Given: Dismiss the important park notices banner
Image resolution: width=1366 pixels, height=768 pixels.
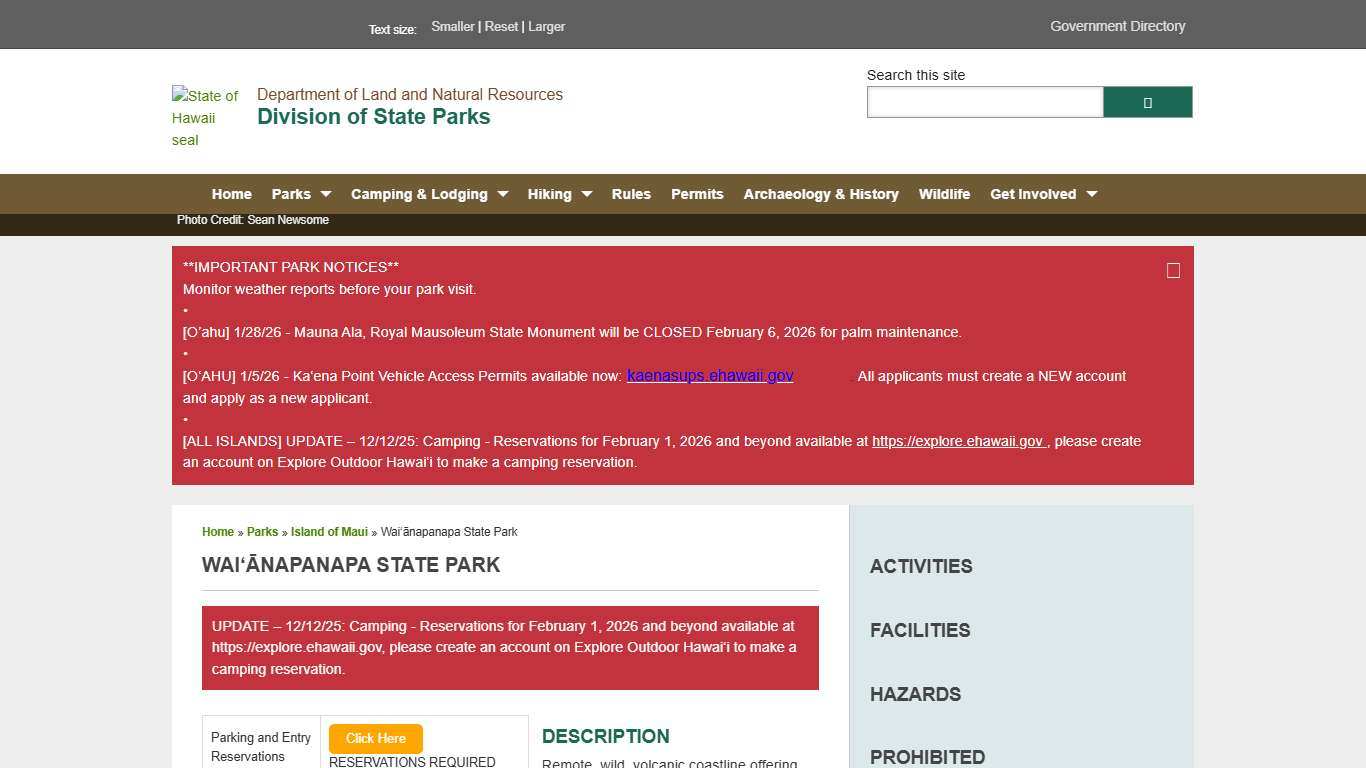Looking at the screenshot, I should tap(1172, 270).
